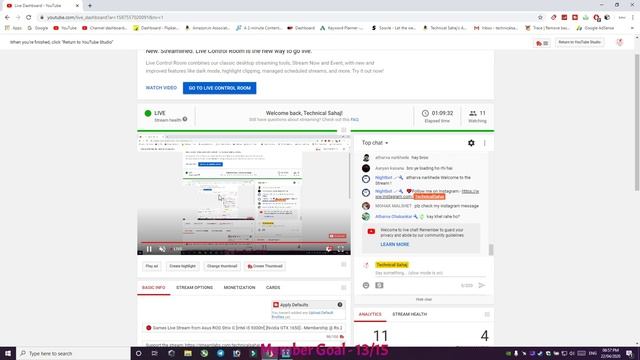Viewport: 640px width, 360px height.
Task: Expand the Top chat dropdown
Action: (x=375, y=143)
